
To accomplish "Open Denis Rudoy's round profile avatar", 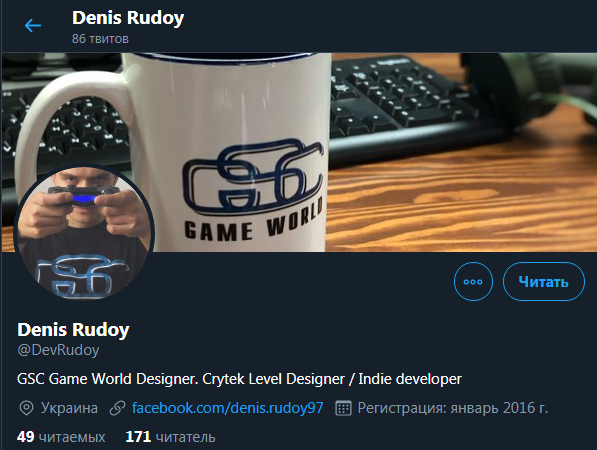I will coord(84,233).
